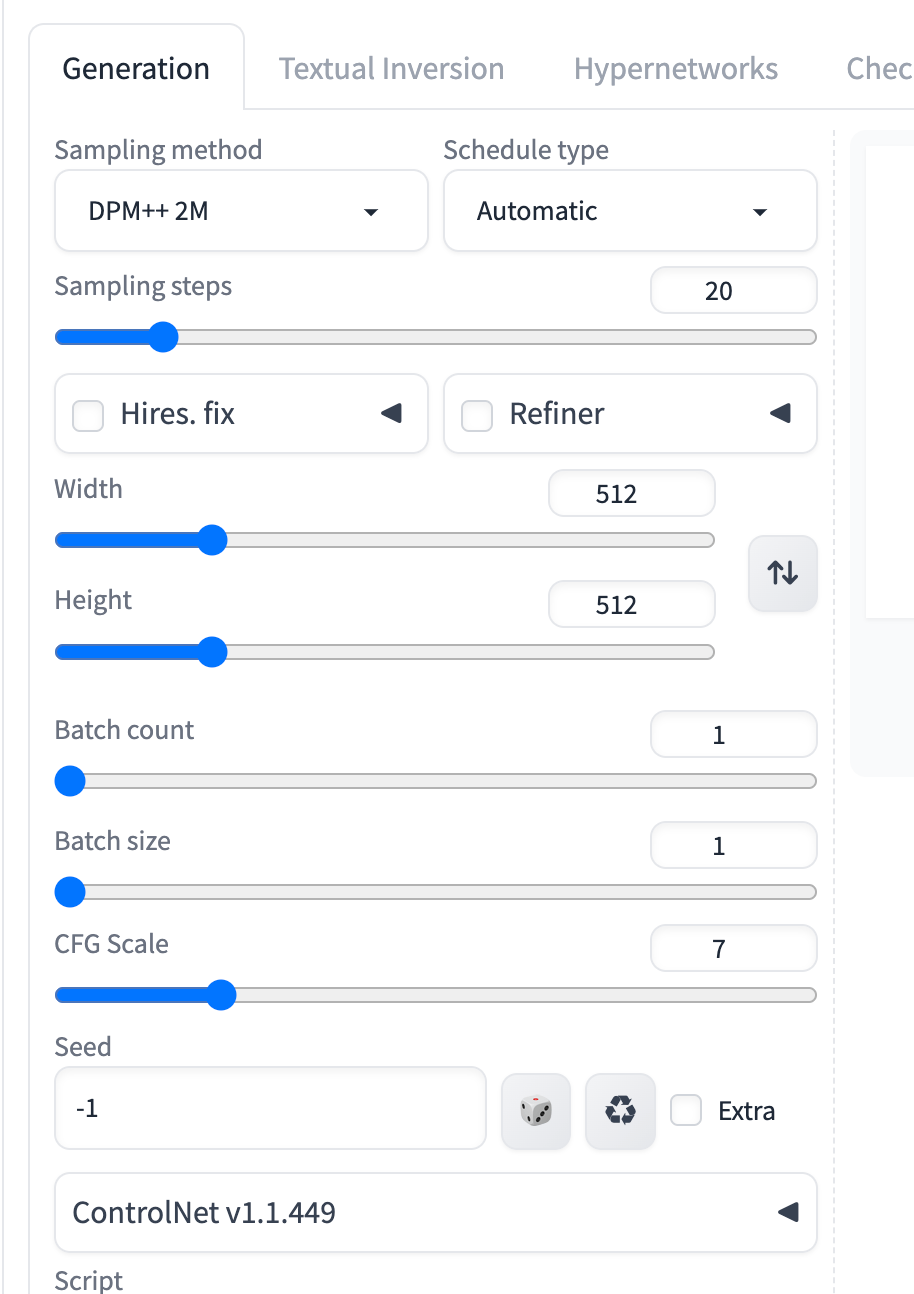Viewport: 914px width, 1294px height.
Task: Switch to the Textual Inversion tab
Action: pyautogui.click(x=391, y=69)
